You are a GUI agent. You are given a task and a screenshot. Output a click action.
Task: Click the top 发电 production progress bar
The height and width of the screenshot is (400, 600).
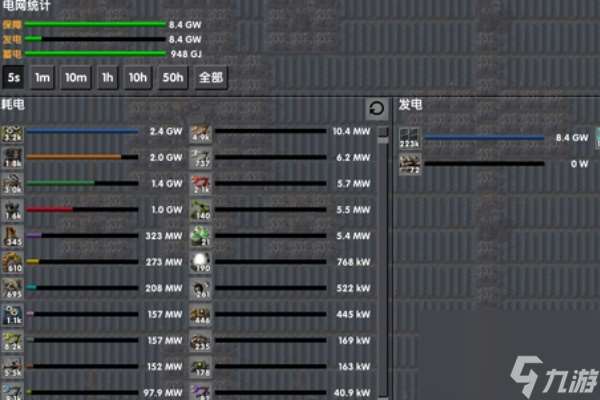[x=95, y=39]
